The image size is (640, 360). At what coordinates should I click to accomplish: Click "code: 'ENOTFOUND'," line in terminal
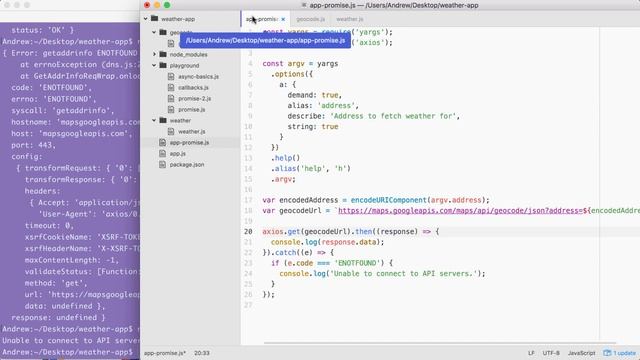[51, 87]
